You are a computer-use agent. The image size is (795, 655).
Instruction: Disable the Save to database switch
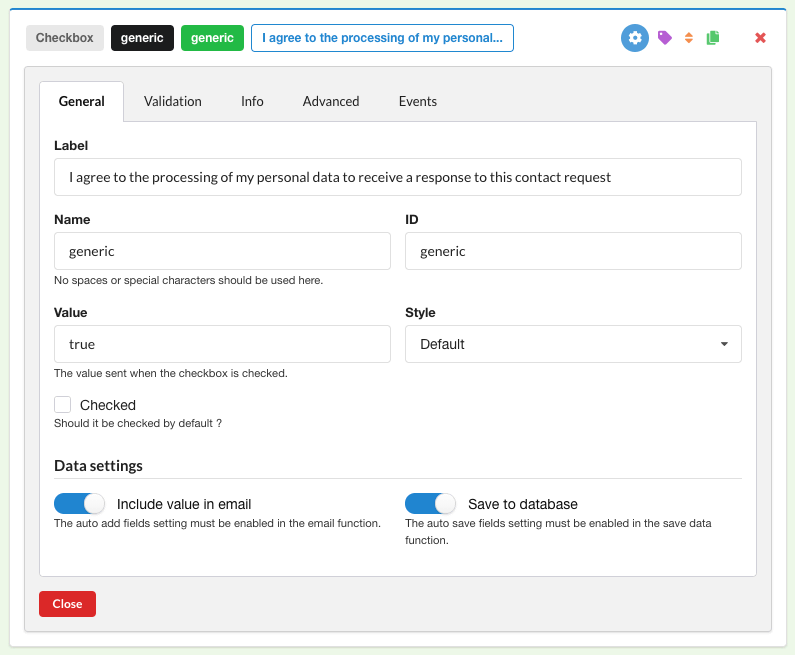(430, 504)
